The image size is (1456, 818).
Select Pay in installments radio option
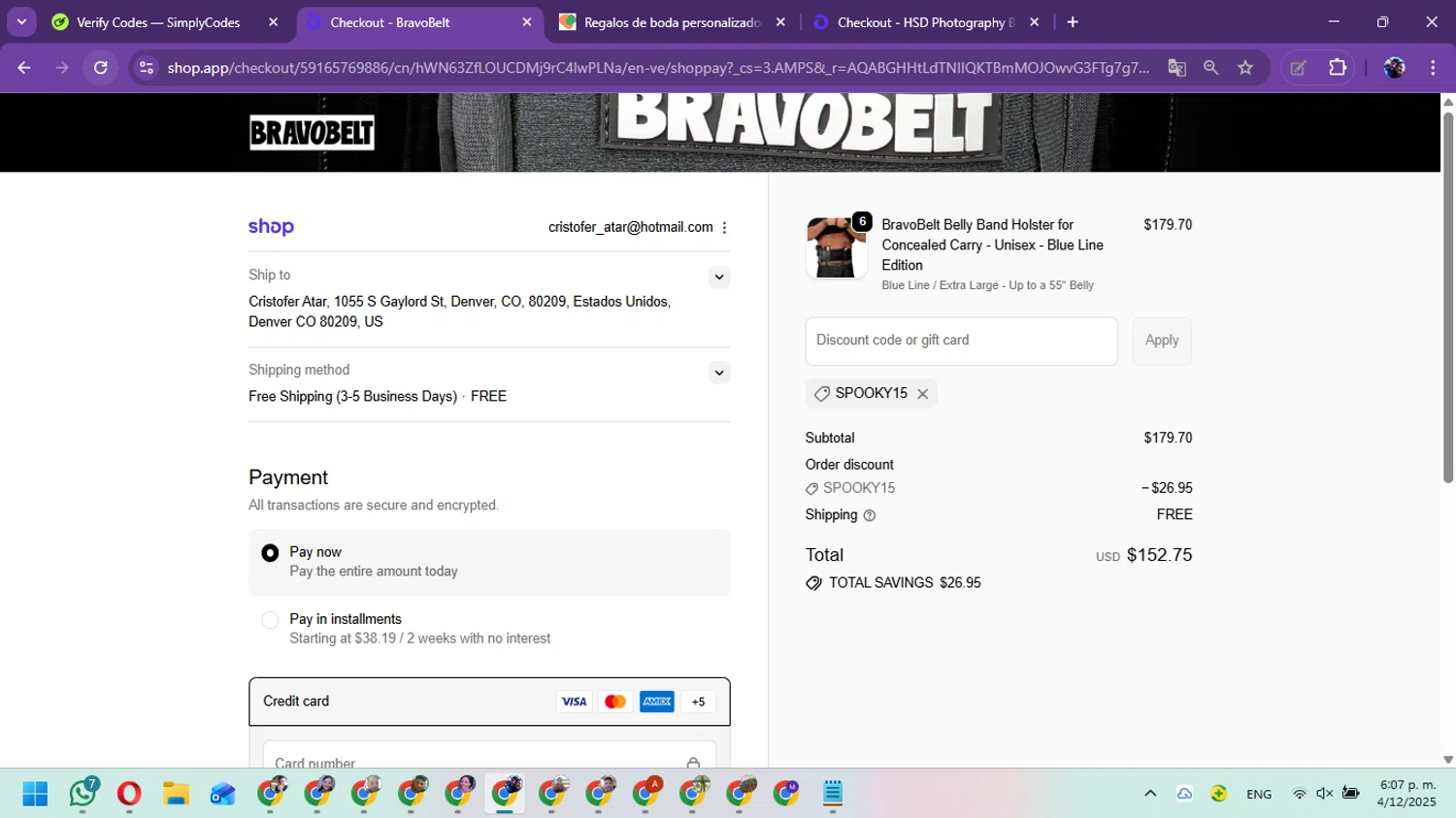pos(270,620)
